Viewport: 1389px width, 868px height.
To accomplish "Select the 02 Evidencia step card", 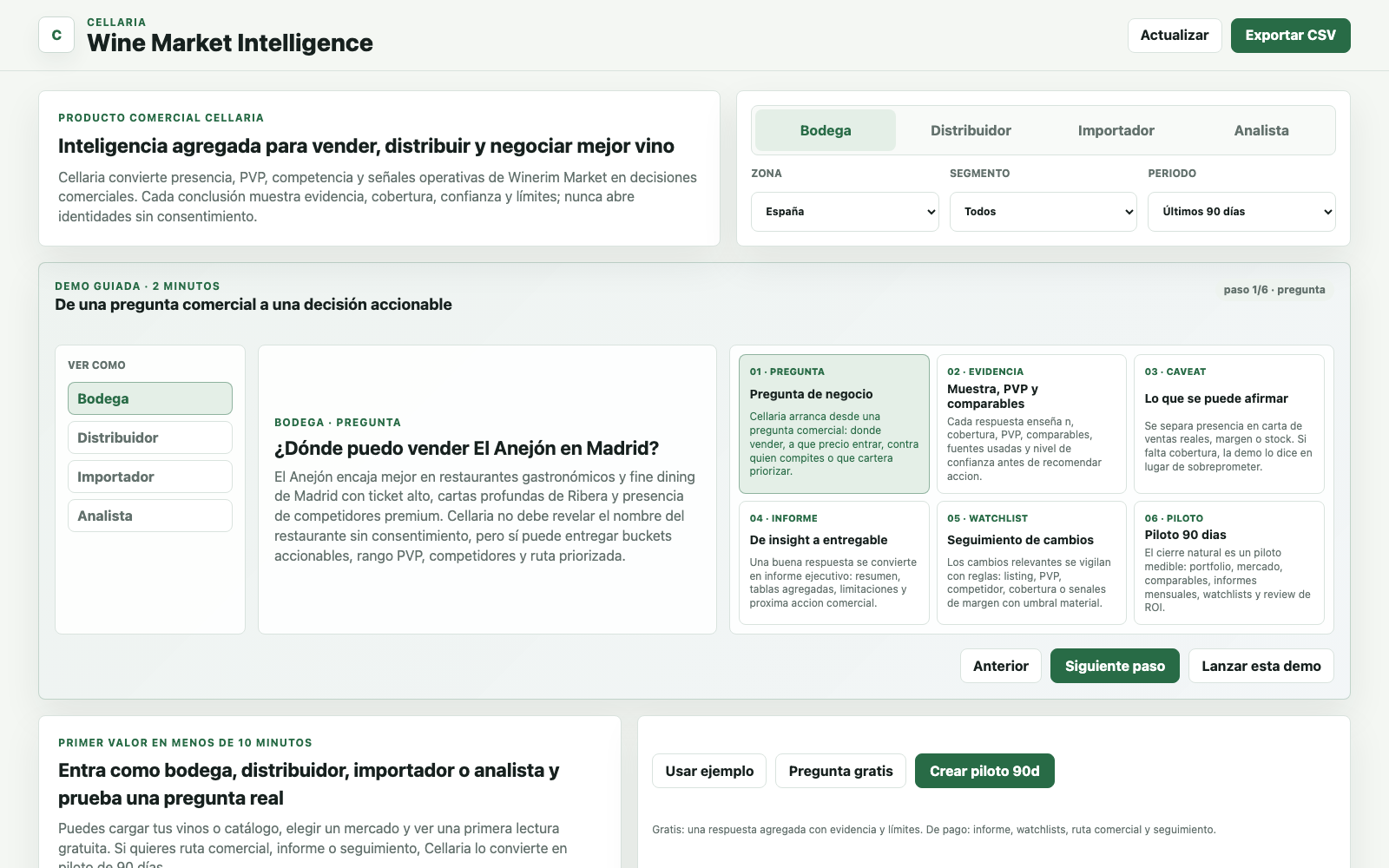I will click(1031, 424).
